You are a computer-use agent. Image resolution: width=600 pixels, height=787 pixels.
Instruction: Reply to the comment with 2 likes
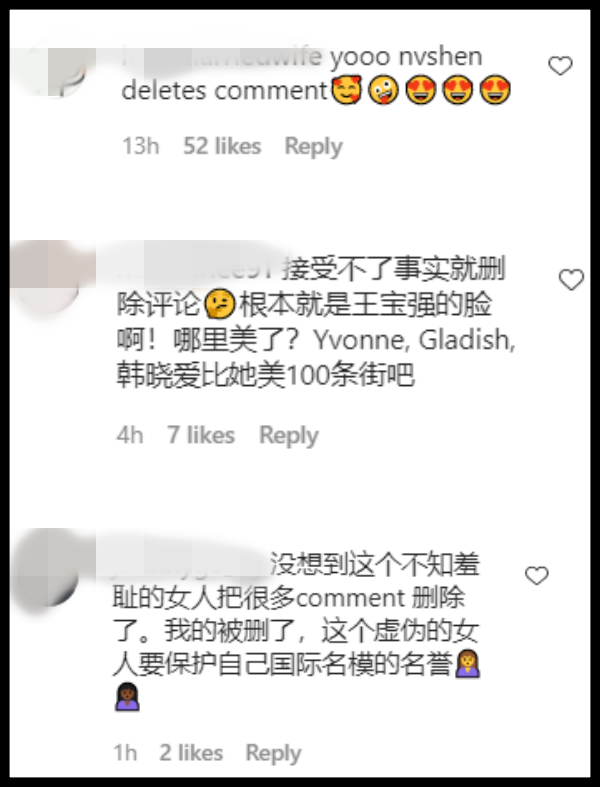(273, 753)
